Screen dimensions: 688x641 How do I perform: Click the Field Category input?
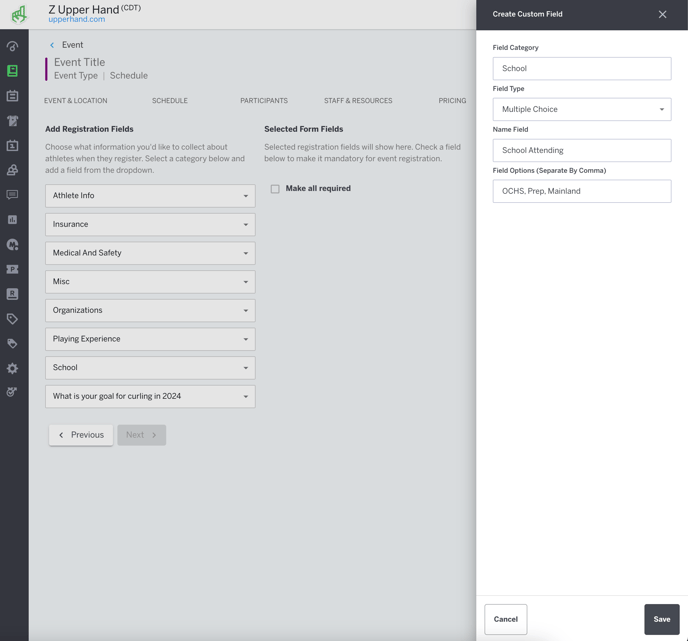point(582,68)
